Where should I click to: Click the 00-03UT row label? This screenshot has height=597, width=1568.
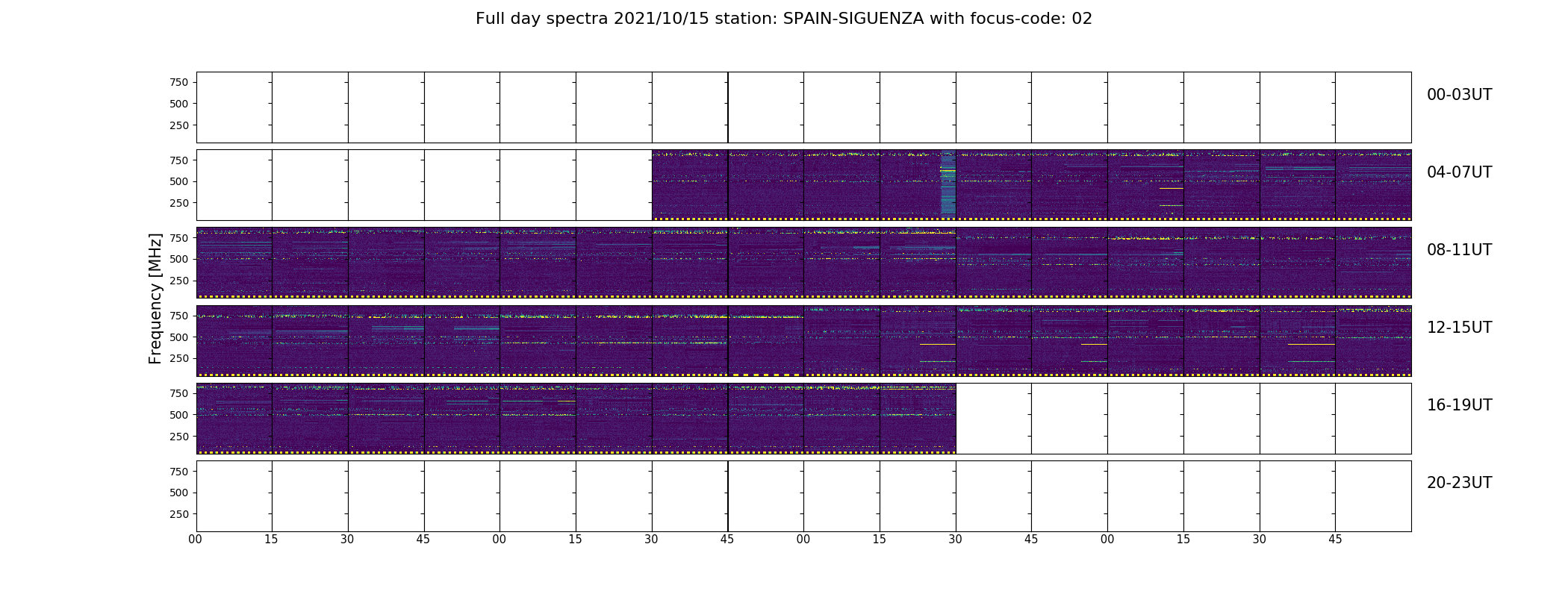point(1459,95)
